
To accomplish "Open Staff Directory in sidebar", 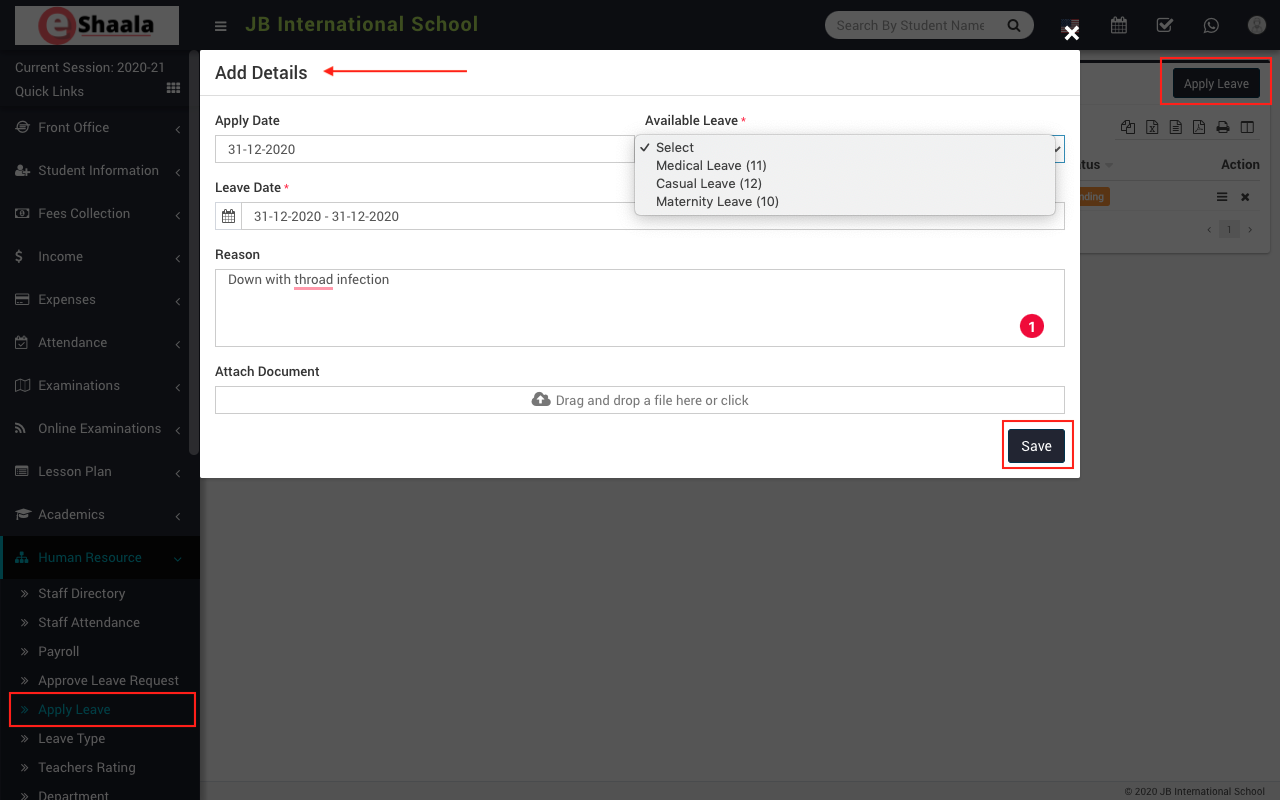I will (82, 594).
